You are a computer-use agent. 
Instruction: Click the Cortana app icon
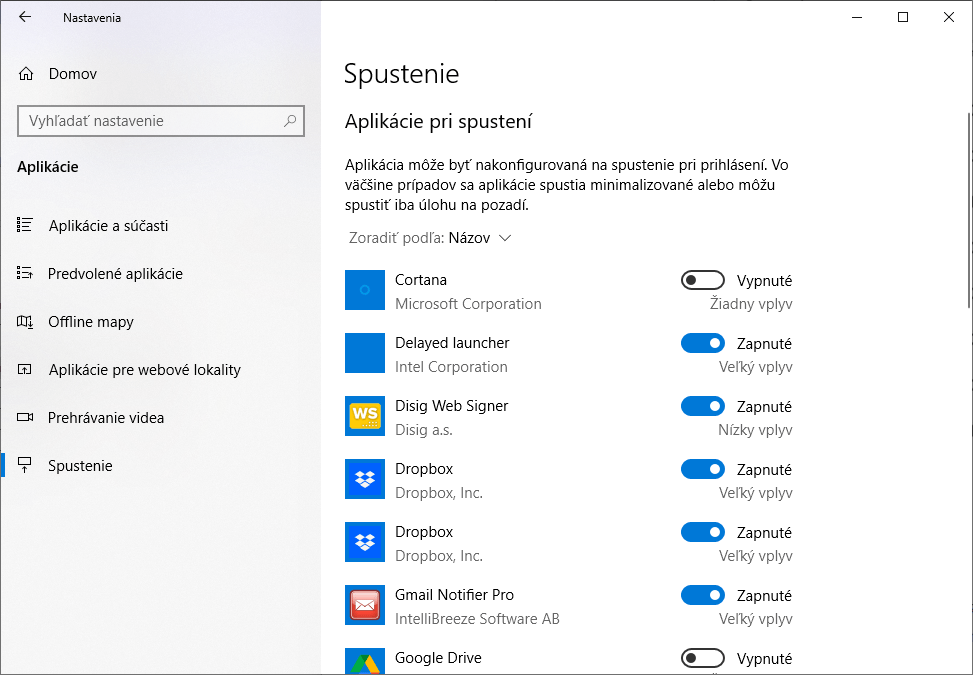pos(365,290)
